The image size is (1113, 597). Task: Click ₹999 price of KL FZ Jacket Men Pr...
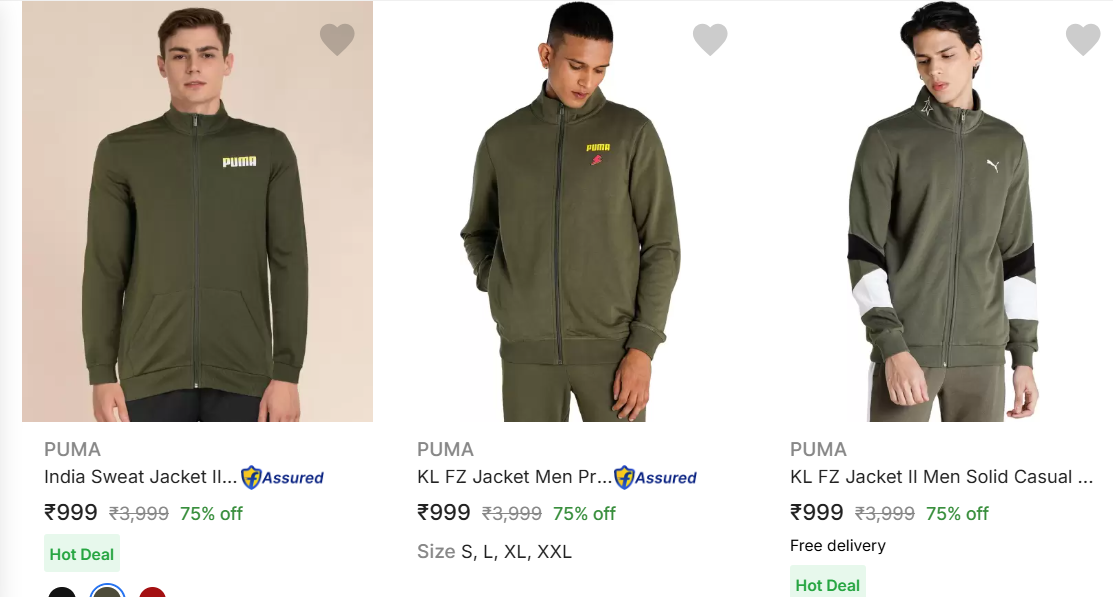pos(443,513)
